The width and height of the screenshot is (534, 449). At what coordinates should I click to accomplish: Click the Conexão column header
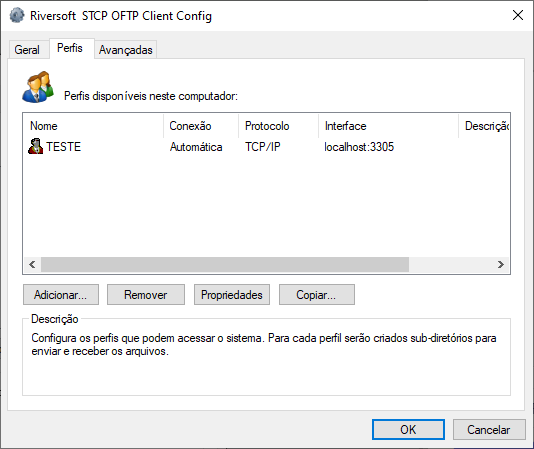[201, 126]
